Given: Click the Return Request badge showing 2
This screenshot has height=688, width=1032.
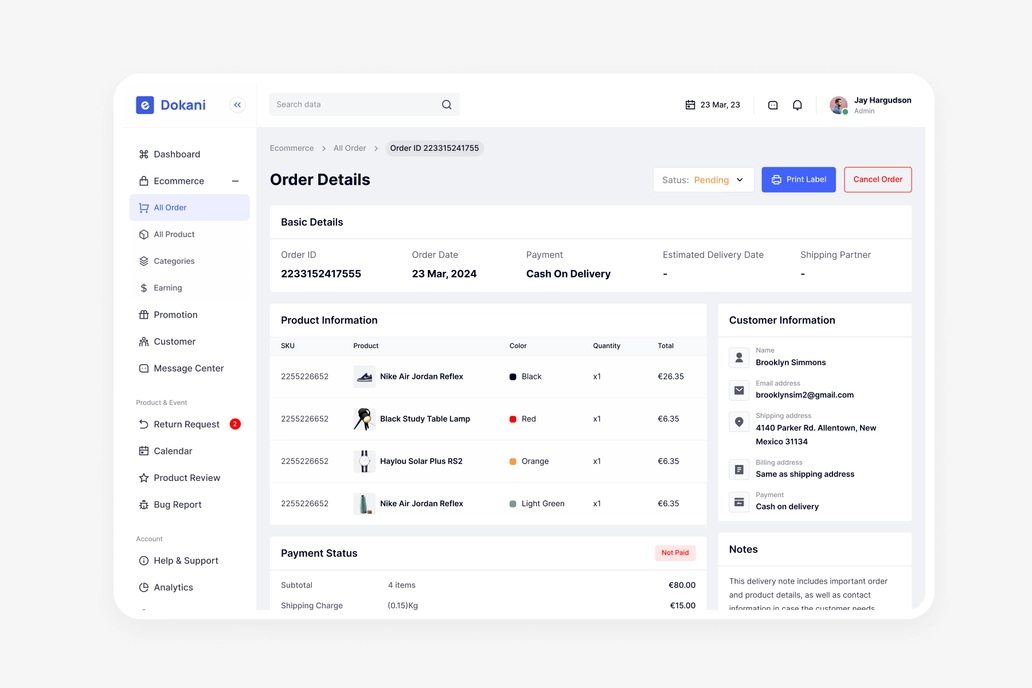Looking at the screenshot, I should 235,424.
